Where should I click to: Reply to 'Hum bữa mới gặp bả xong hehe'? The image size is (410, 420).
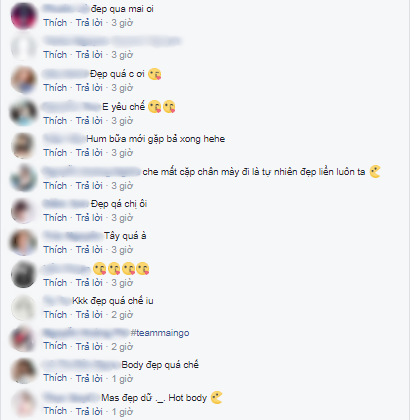click(x=89, y=153)
